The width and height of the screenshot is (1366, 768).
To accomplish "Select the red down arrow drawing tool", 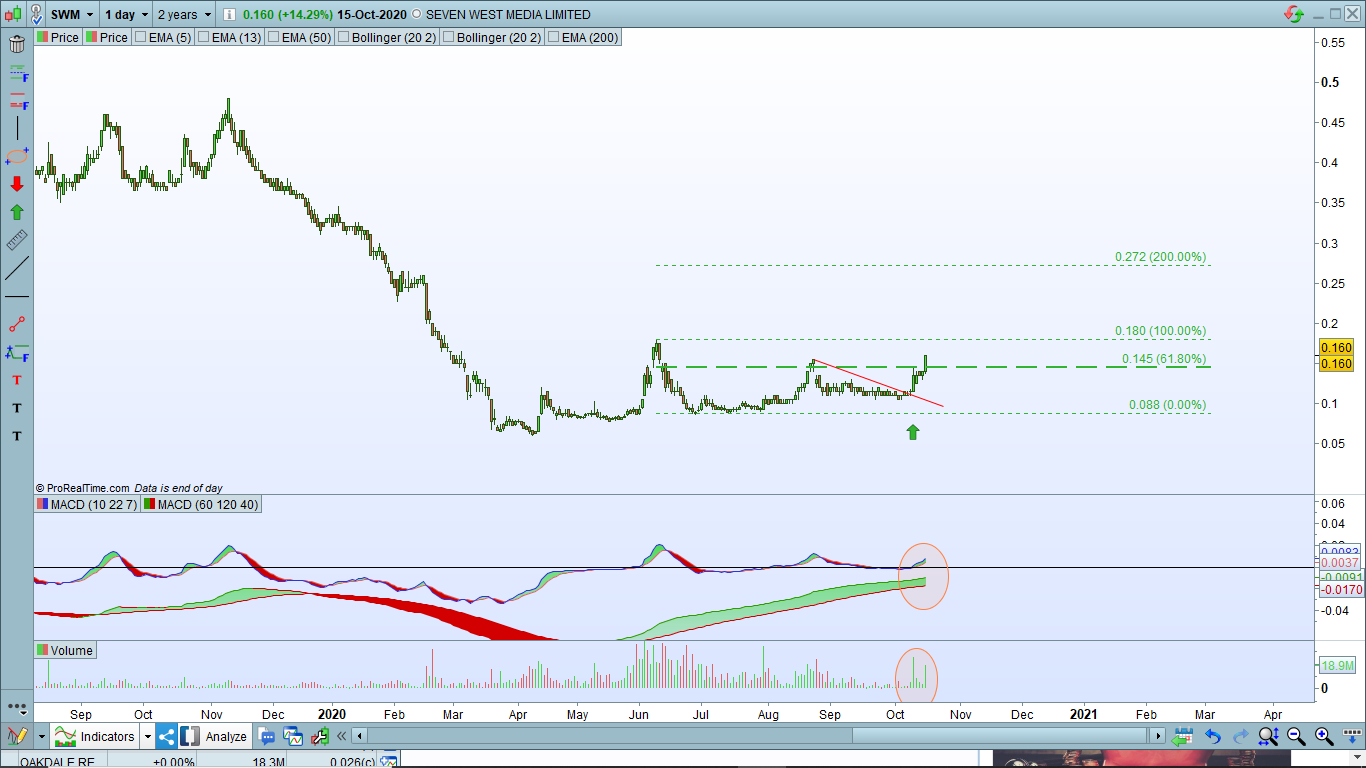I will [17, 184].
